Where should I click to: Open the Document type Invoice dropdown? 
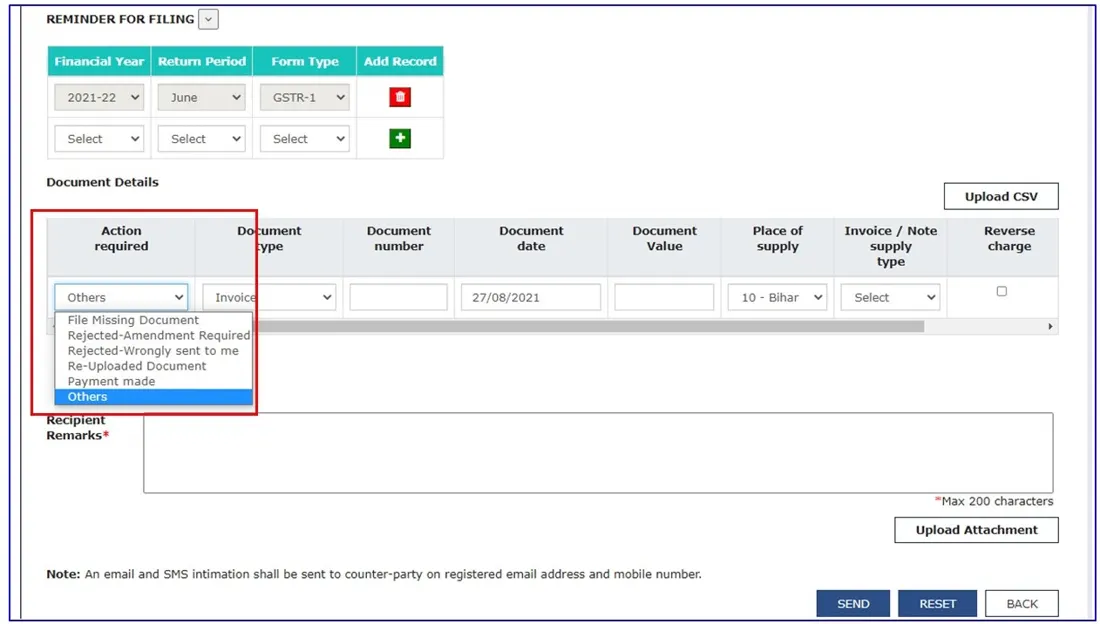click(x=269, y=298)
